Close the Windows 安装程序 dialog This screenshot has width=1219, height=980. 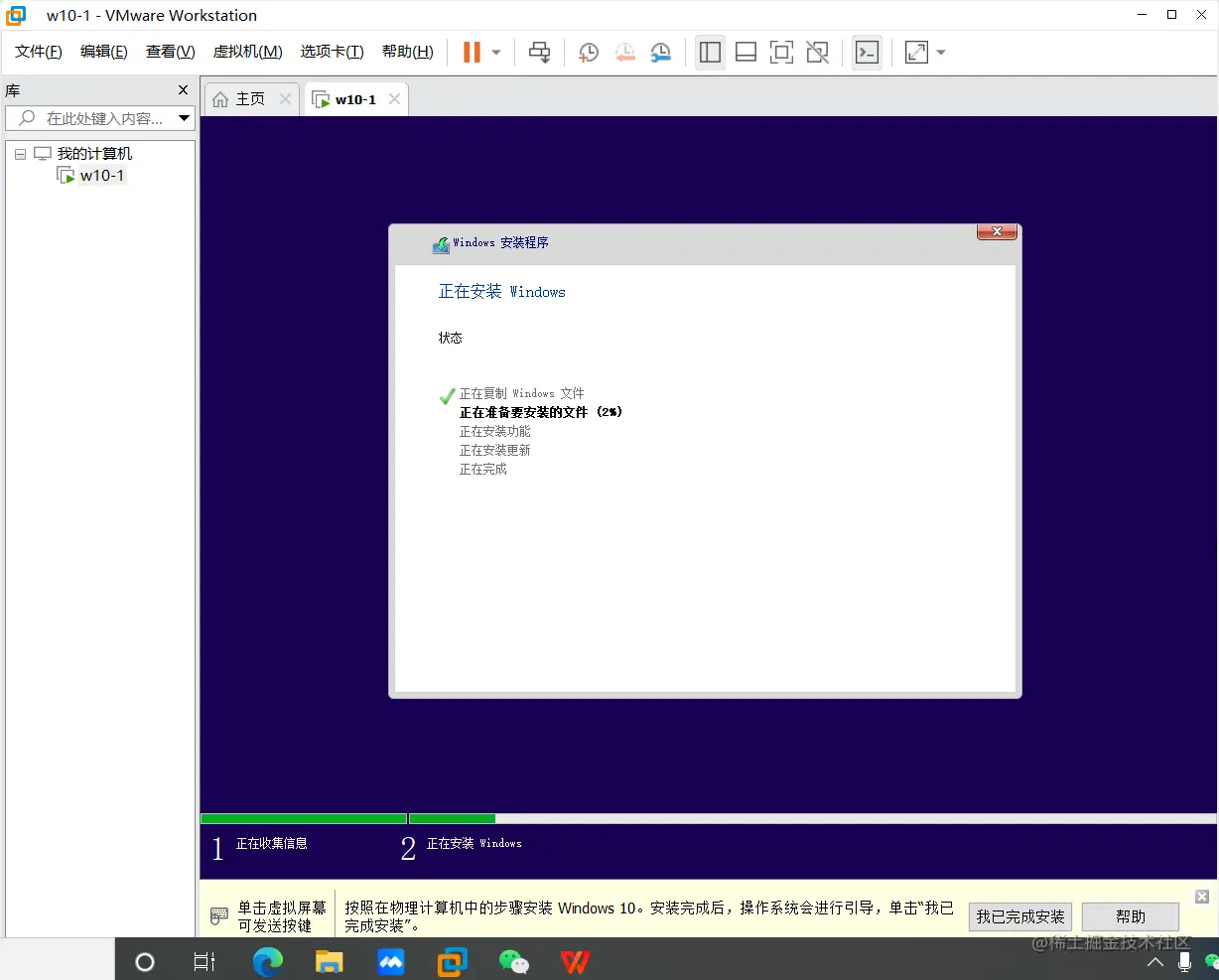click(x=997, y=231)
